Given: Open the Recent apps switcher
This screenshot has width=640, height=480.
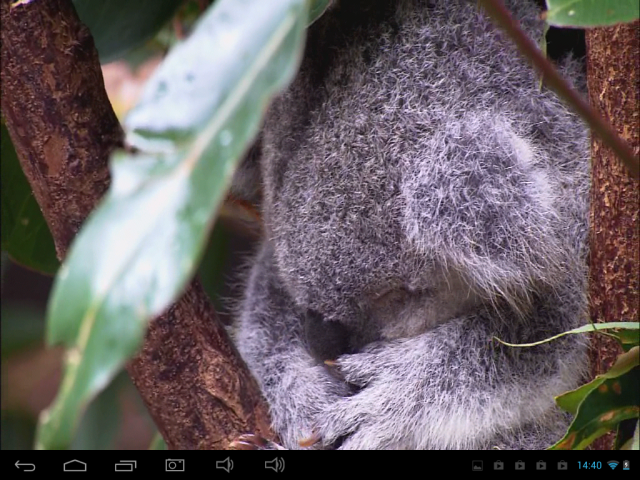Looking at the screenshot, I should 125,465.
